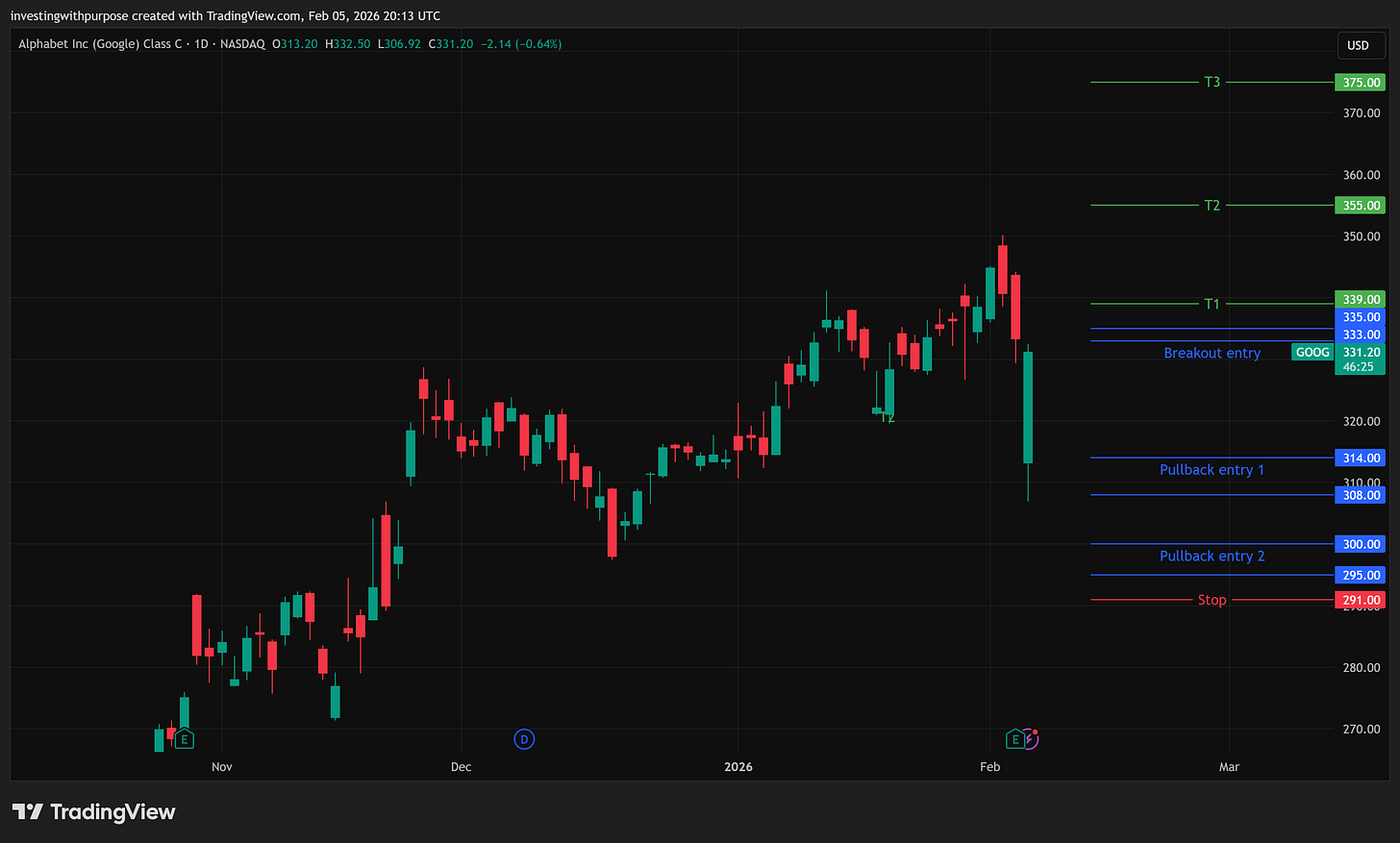1400x843 pixels.
Task: Click the 300.00 blue price tag
Action: pos(1361,544)
